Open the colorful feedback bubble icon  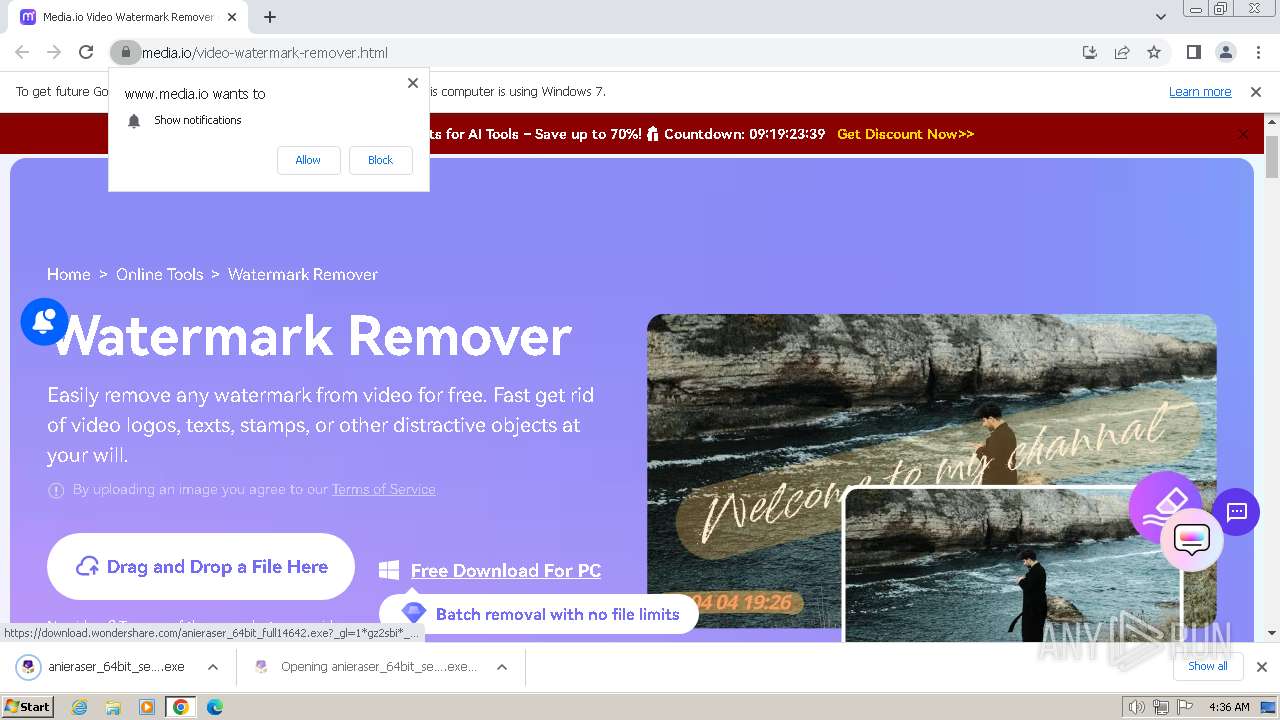click(1192, 540)
